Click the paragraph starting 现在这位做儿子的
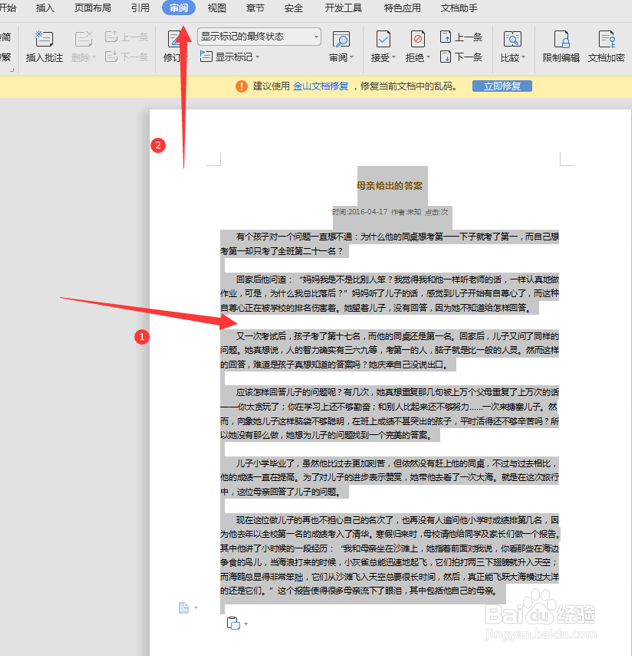 pos(389,555)
